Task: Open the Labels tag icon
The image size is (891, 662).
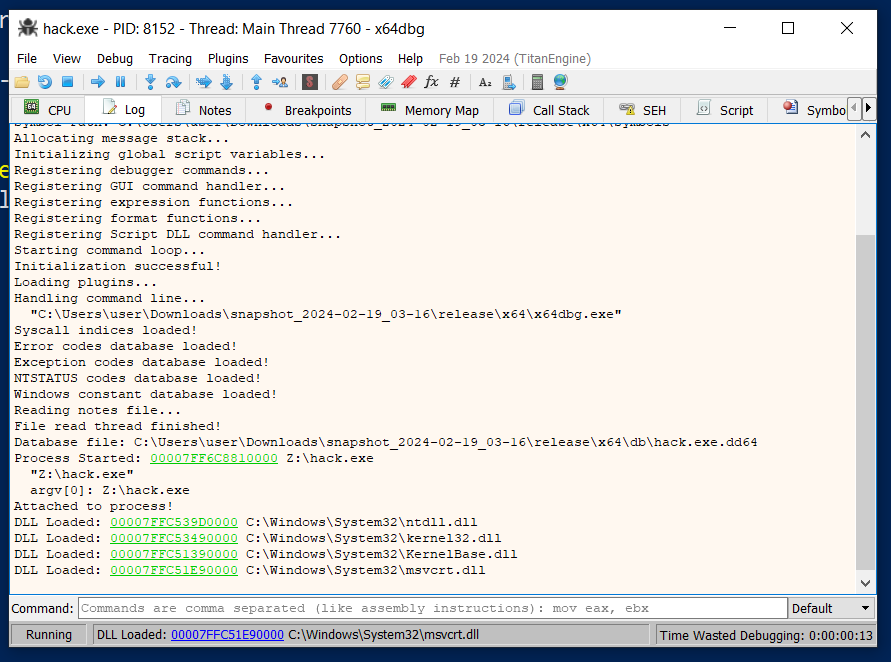Action: 385,82
